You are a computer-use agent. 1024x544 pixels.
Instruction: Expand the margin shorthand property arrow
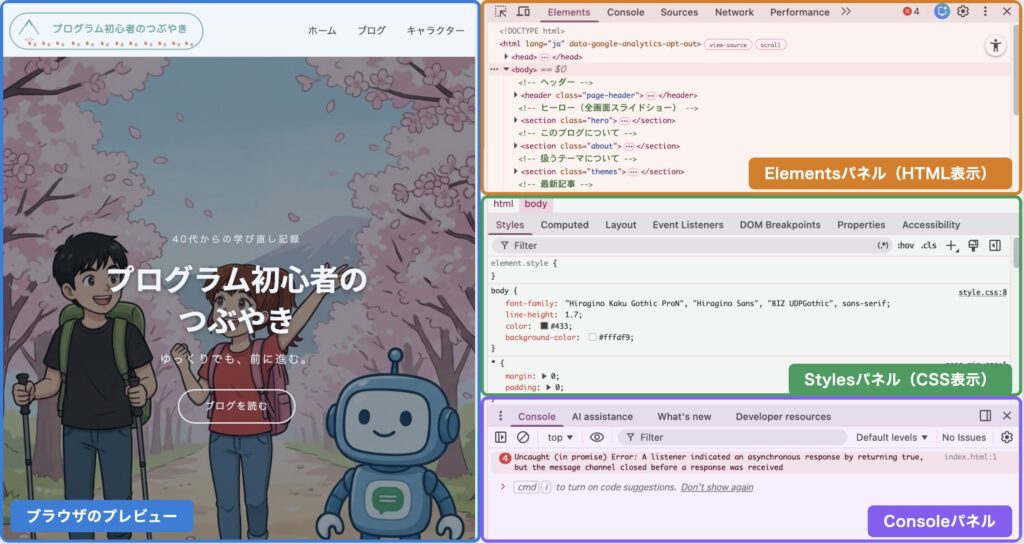pyautogui.click(x=545, y=376)
